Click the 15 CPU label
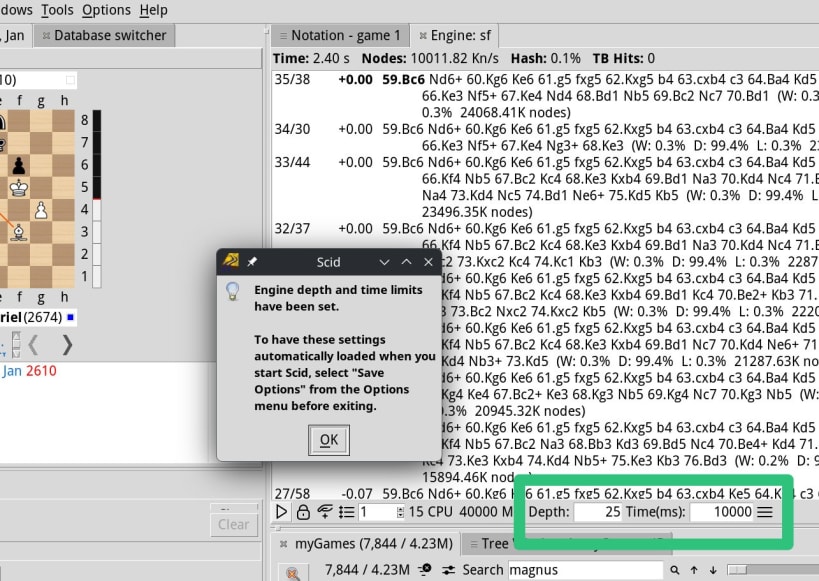This screenshot has width=819, height=581. (x=431, y=512)
